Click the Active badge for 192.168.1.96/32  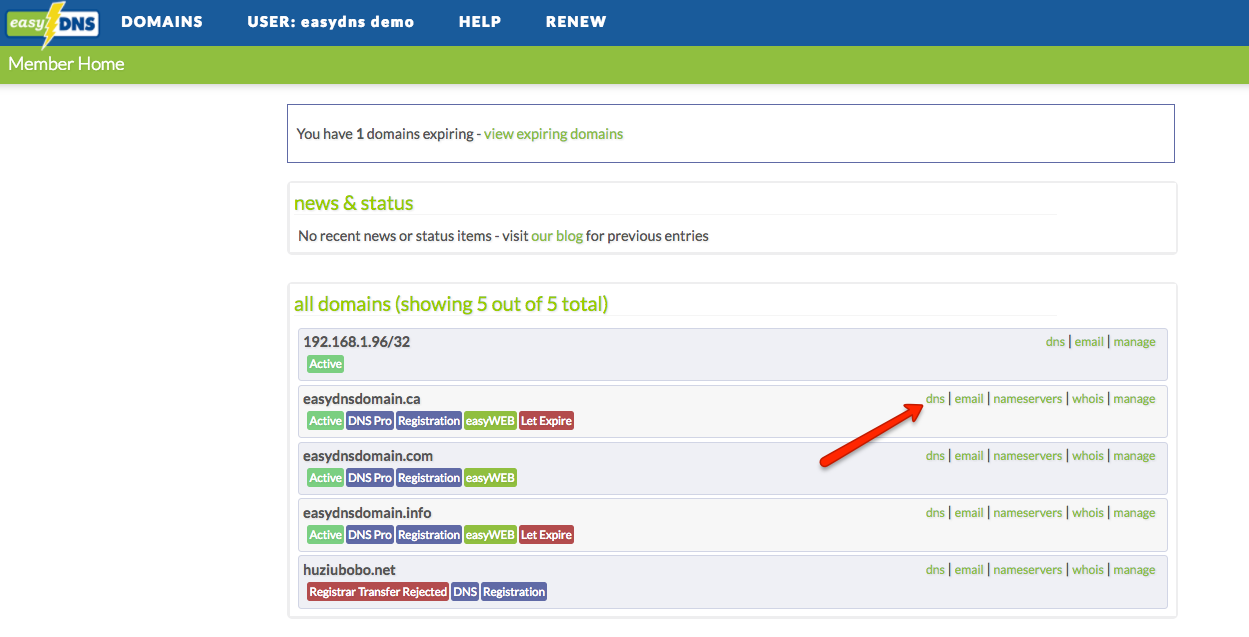325,364
